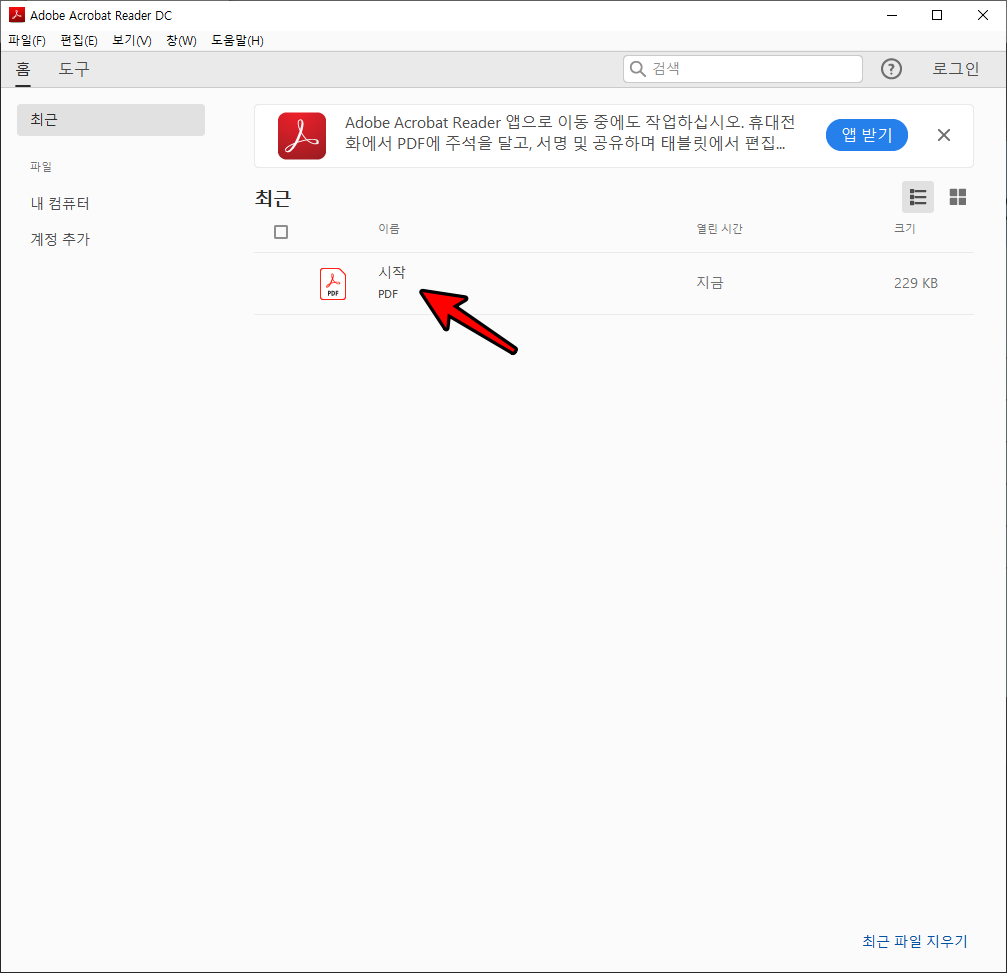The image size is (1007, 973).
Task: Switch to the 도구 tab
Action: [74, 69]
